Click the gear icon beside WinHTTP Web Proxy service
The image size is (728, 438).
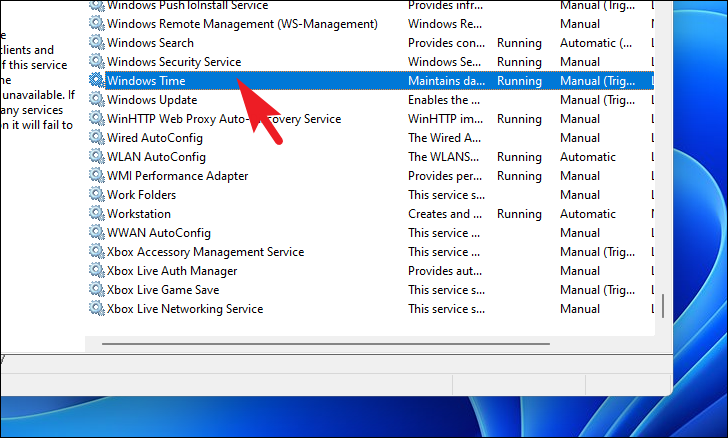pos(97,118)
